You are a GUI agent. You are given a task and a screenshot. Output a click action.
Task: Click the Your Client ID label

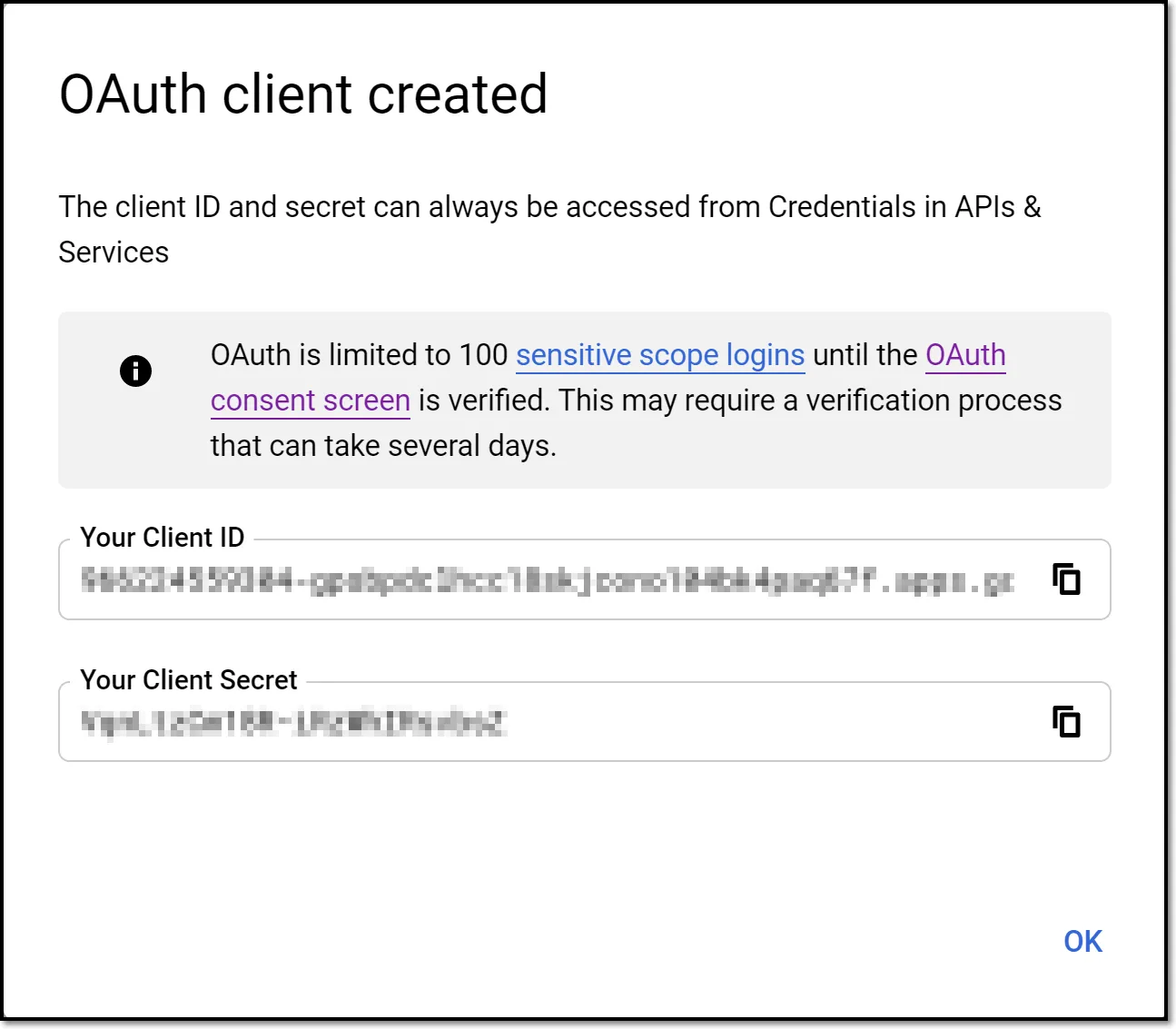(163, 538)
